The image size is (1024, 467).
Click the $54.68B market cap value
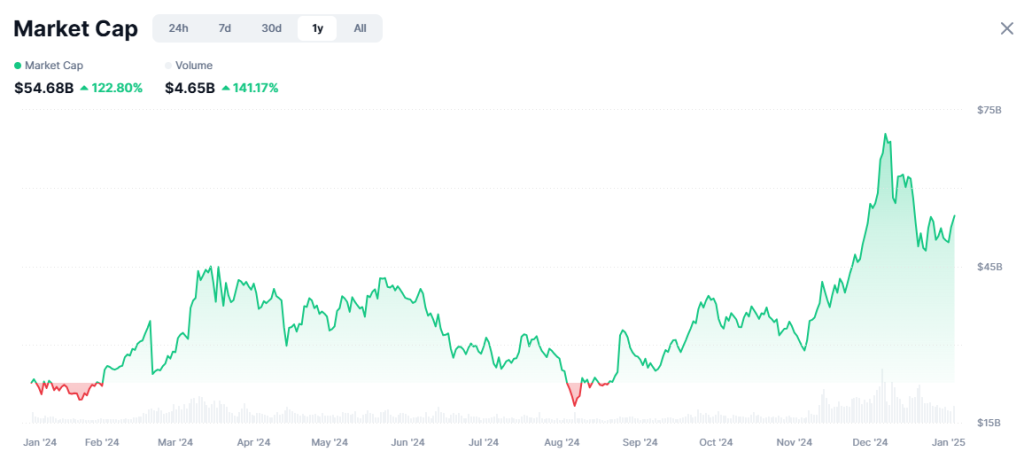[x=44, y=88]
